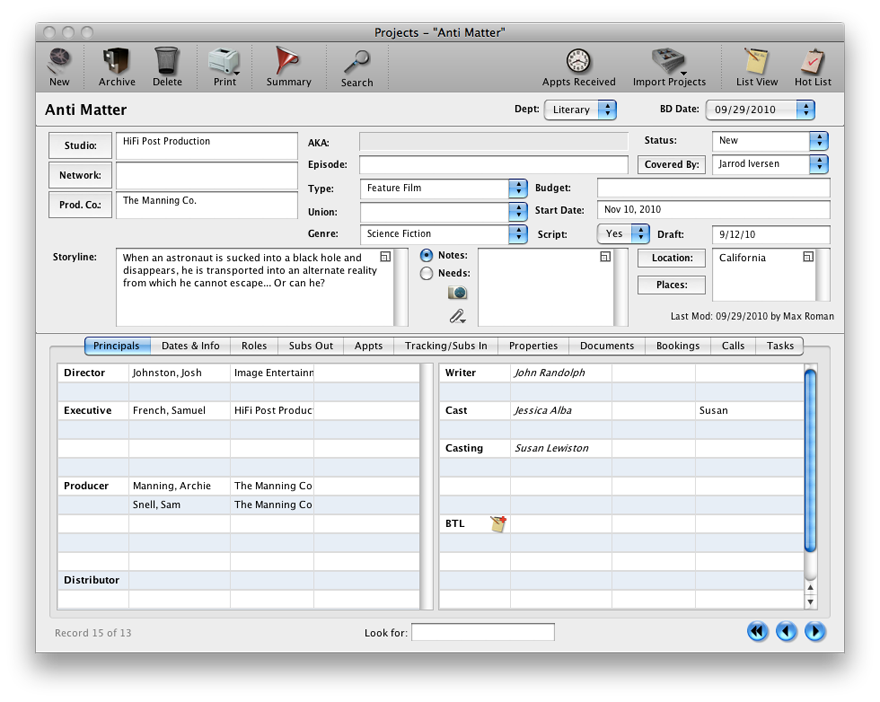This screenshot has width=880, height=702.
Task: Click the AKA input field
Action: point(493,141)
